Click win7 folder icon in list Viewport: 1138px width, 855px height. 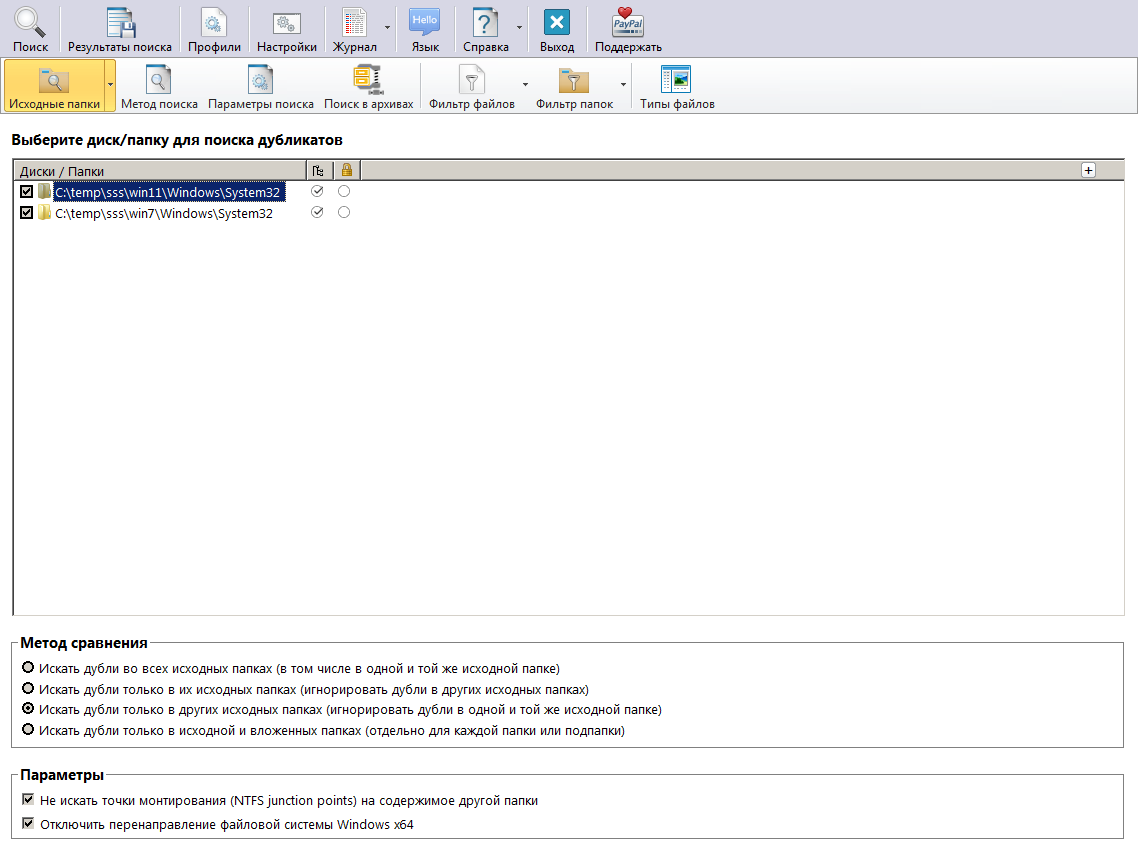point(44,213)
